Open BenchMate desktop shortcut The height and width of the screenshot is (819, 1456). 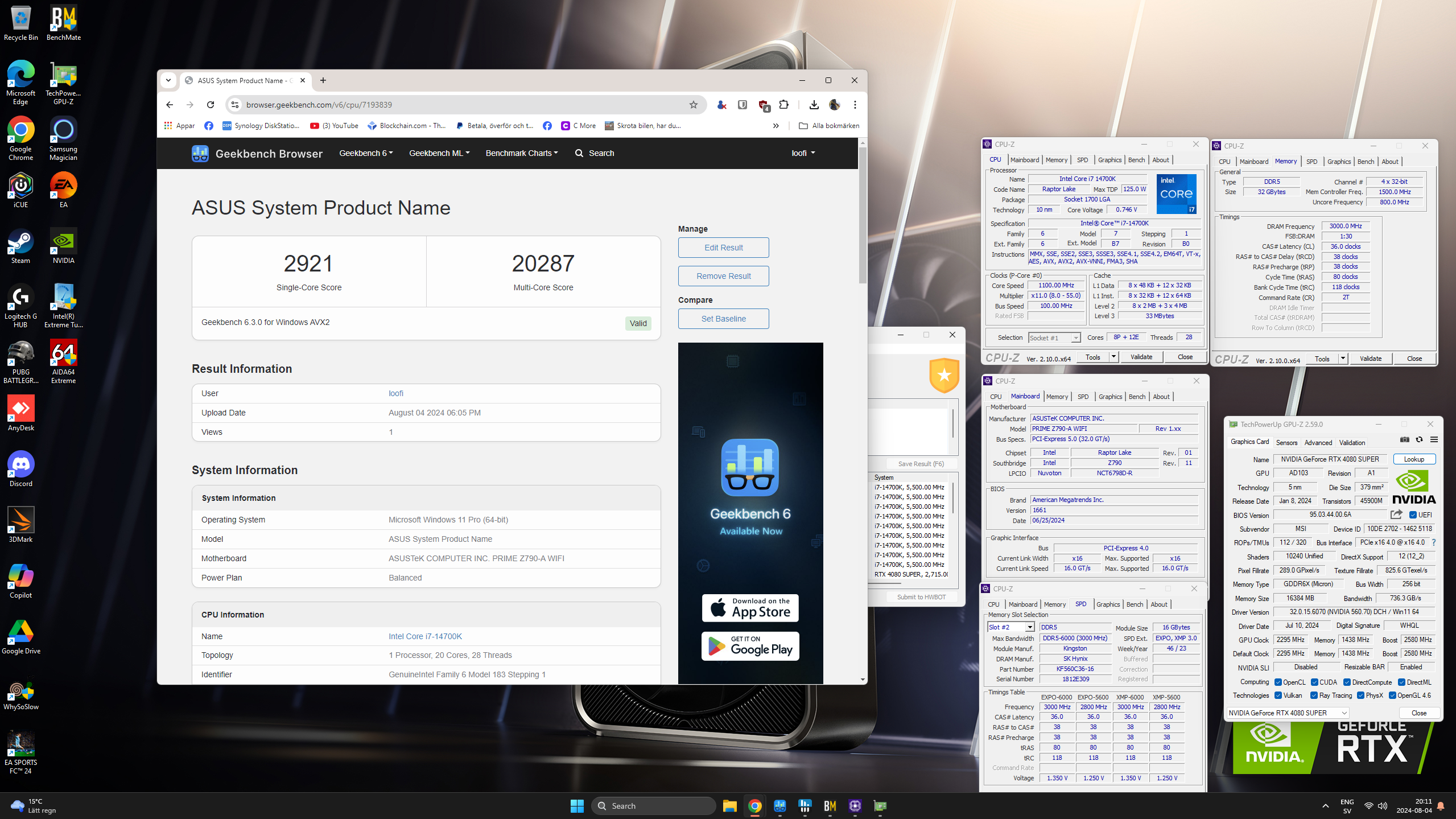(x=64, y=23)
